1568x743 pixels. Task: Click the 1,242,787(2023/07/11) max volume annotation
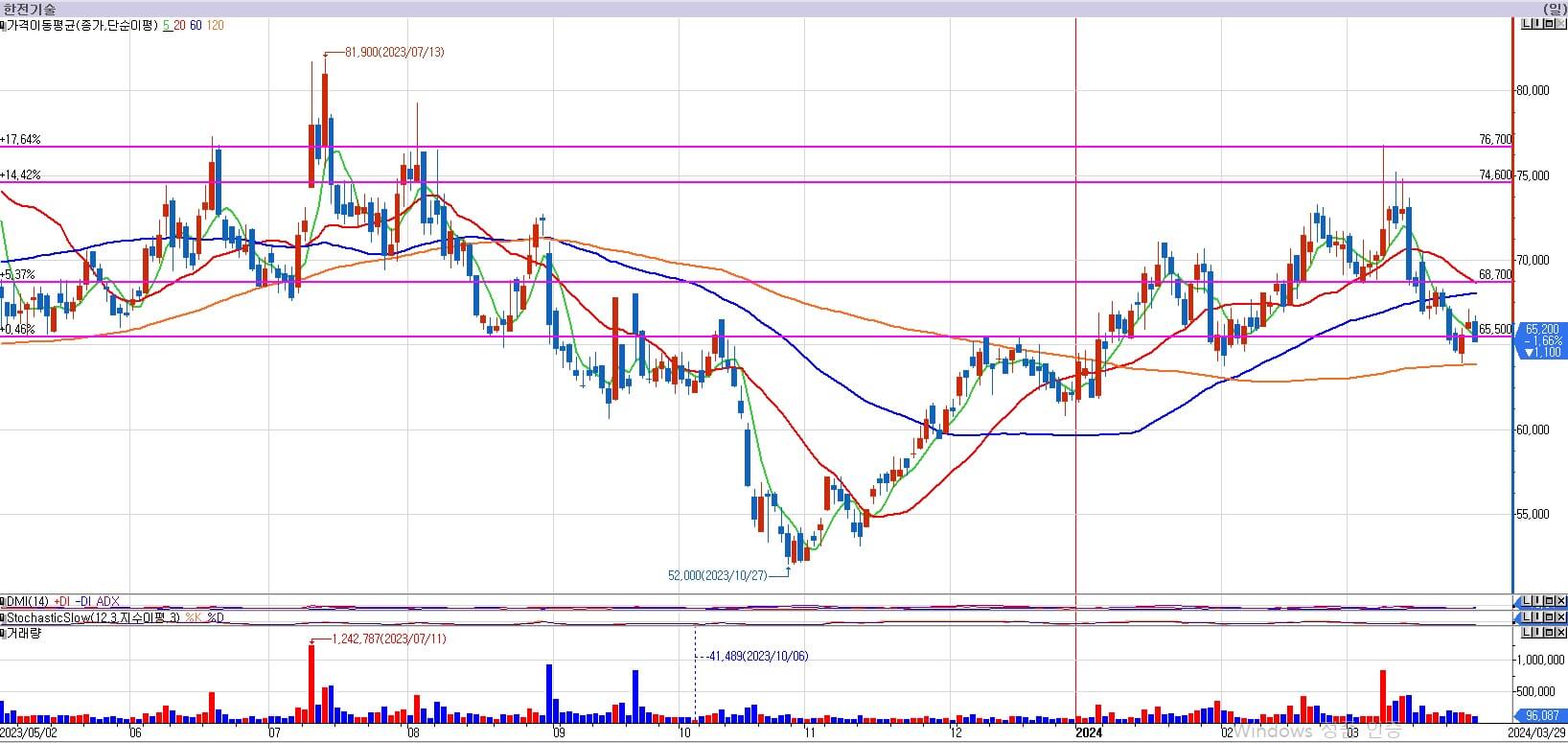388,639
